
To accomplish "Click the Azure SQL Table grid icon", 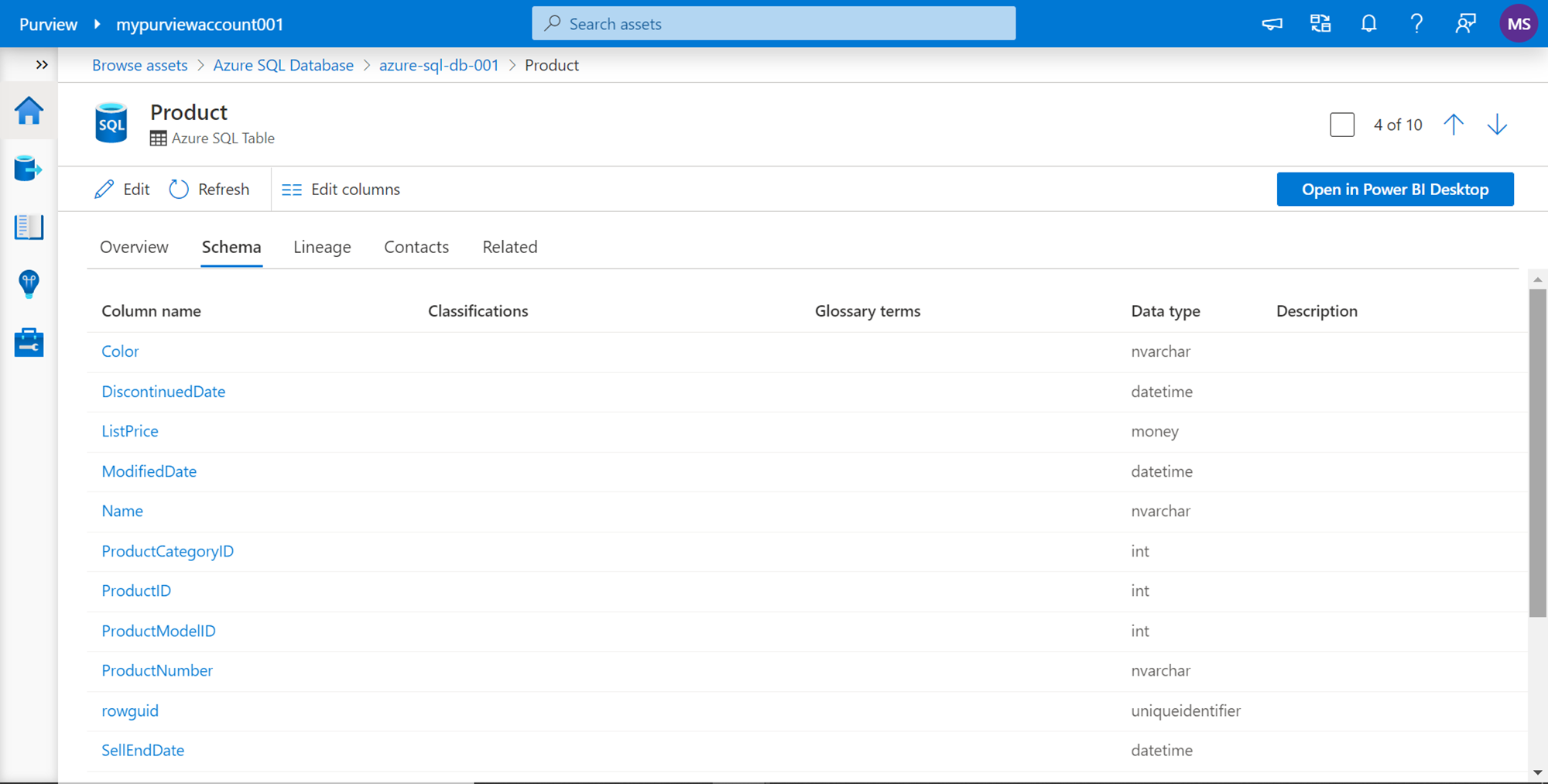I will point(159,139).
